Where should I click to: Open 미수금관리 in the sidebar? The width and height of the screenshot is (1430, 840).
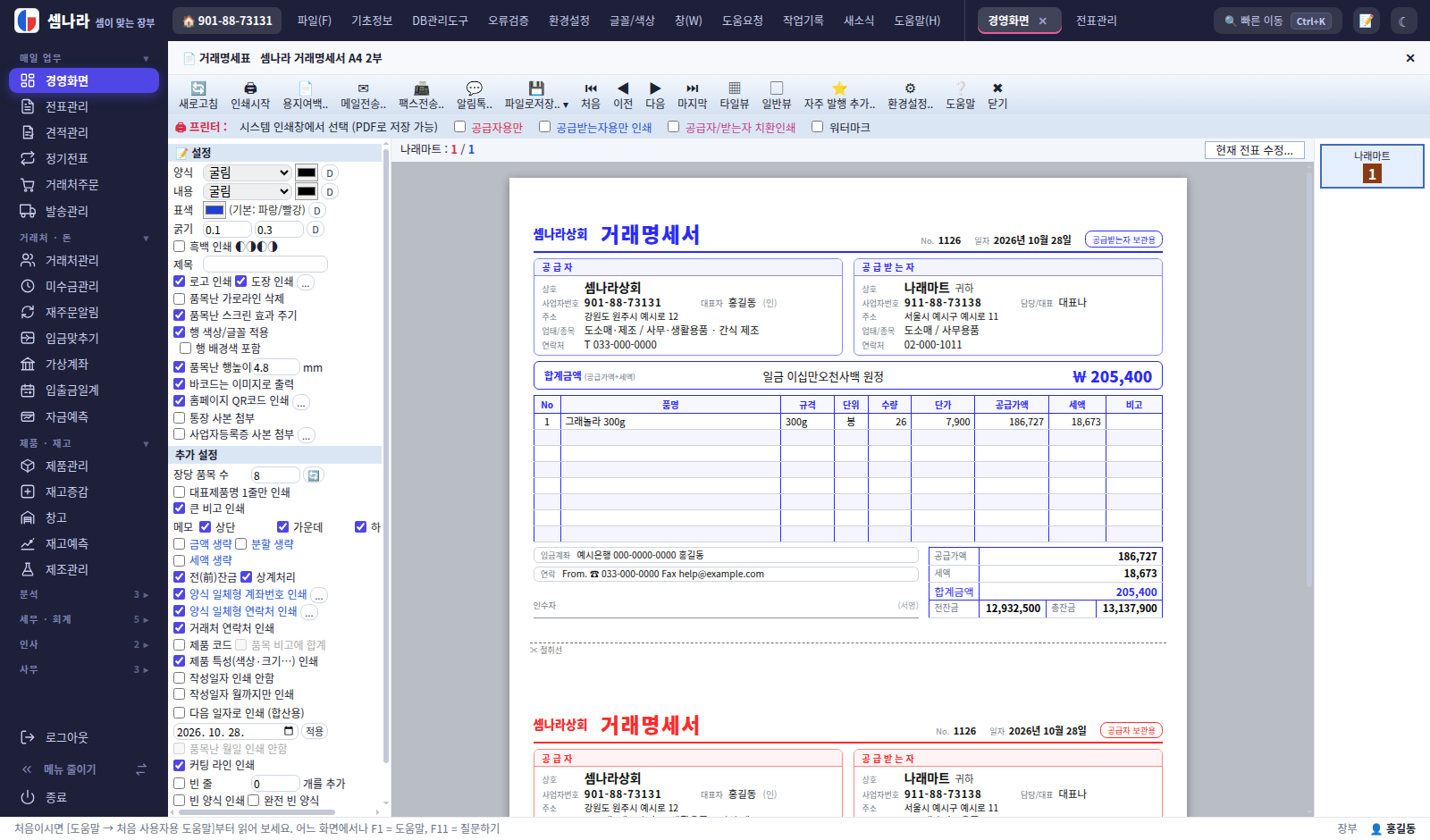pos(84,286)
